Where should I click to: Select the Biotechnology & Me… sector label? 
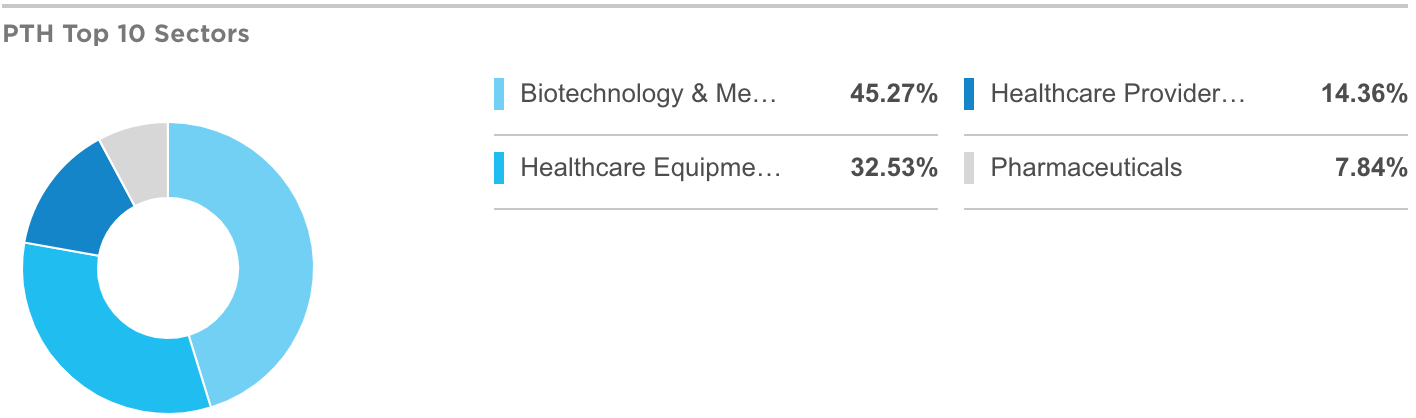click(x=648, y=94)
